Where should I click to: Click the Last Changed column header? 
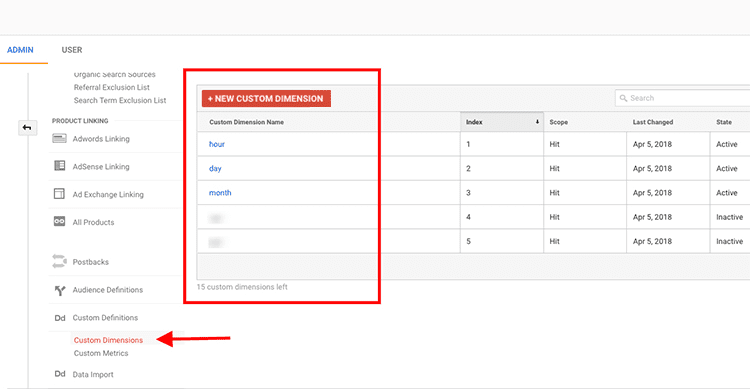tap(653, 122)
